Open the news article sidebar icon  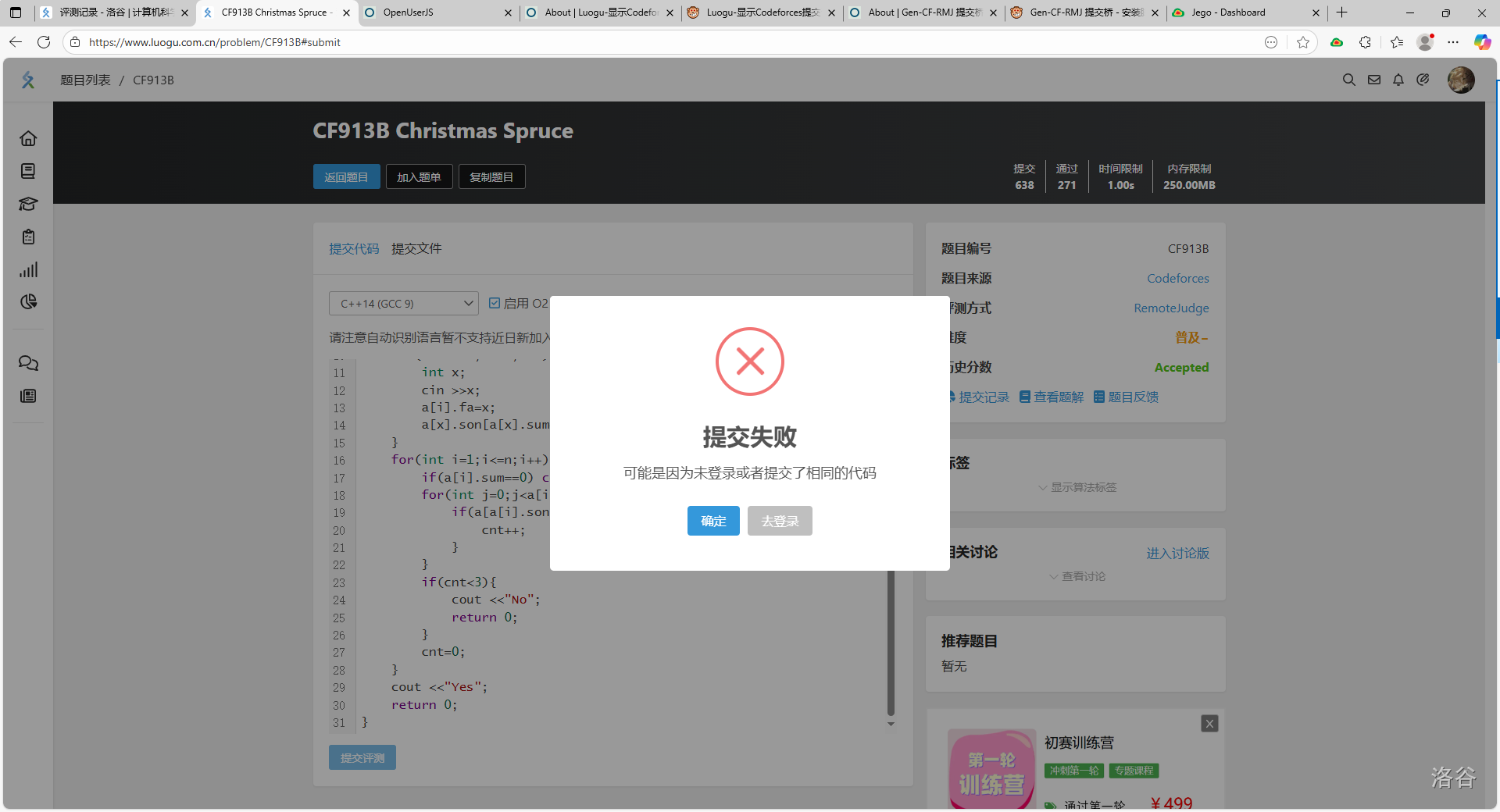click(x=28, y=396)
